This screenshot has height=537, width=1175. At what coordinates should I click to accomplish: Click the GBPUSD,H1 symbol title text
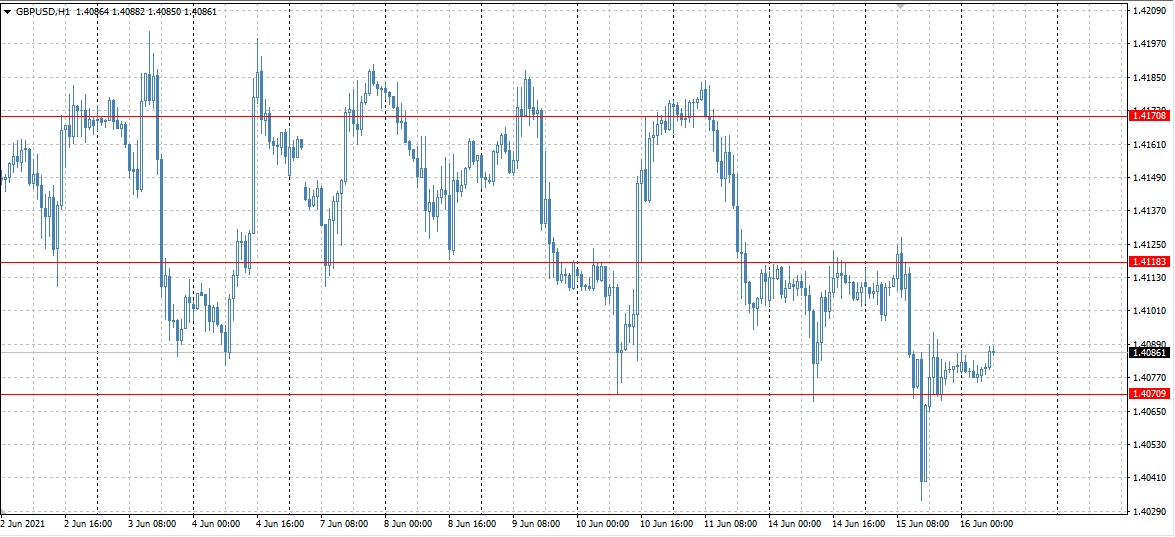[x=42, y=11]
